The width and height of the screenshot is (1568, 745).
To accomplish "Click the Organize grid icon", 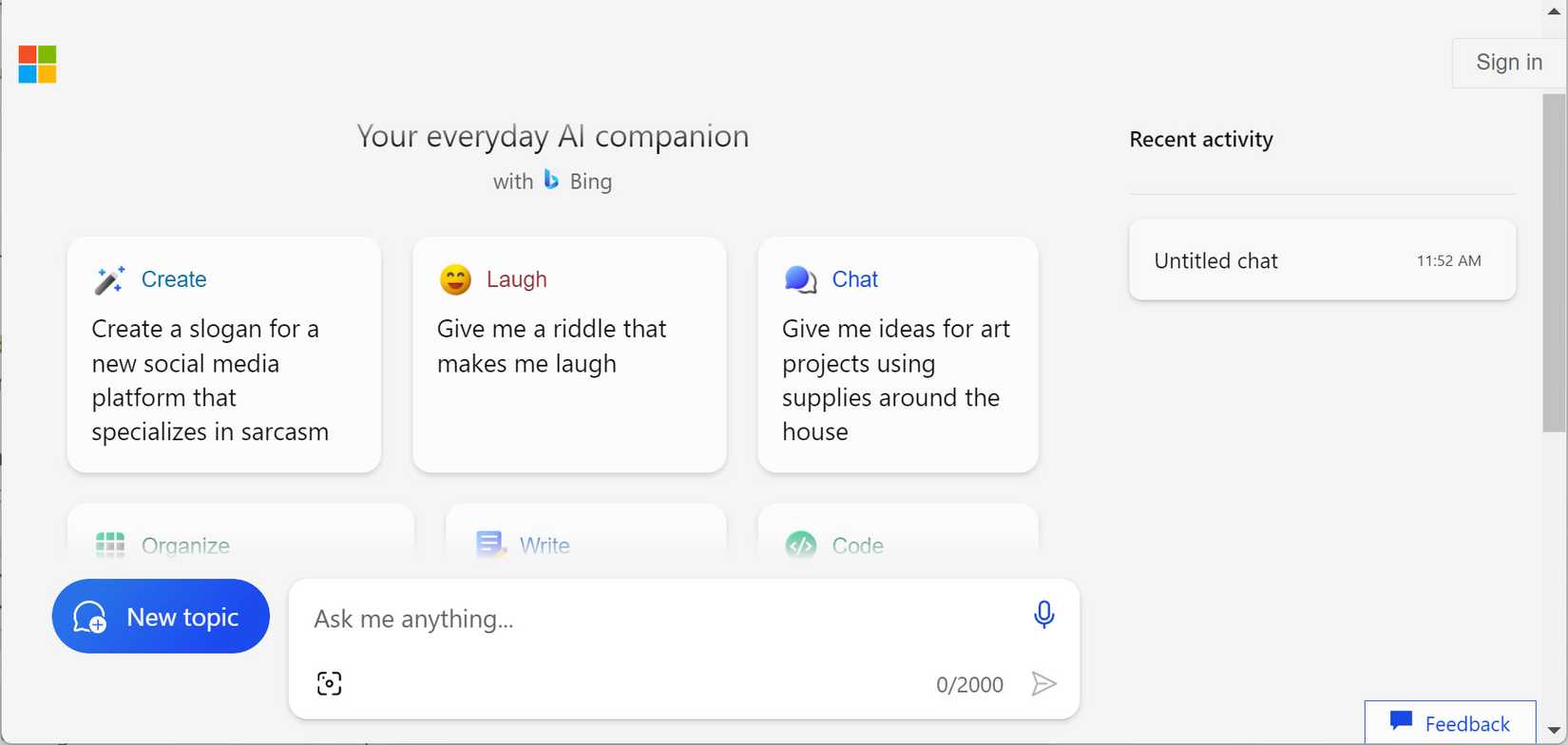I will pyautogui.click(x=110, y=544).
